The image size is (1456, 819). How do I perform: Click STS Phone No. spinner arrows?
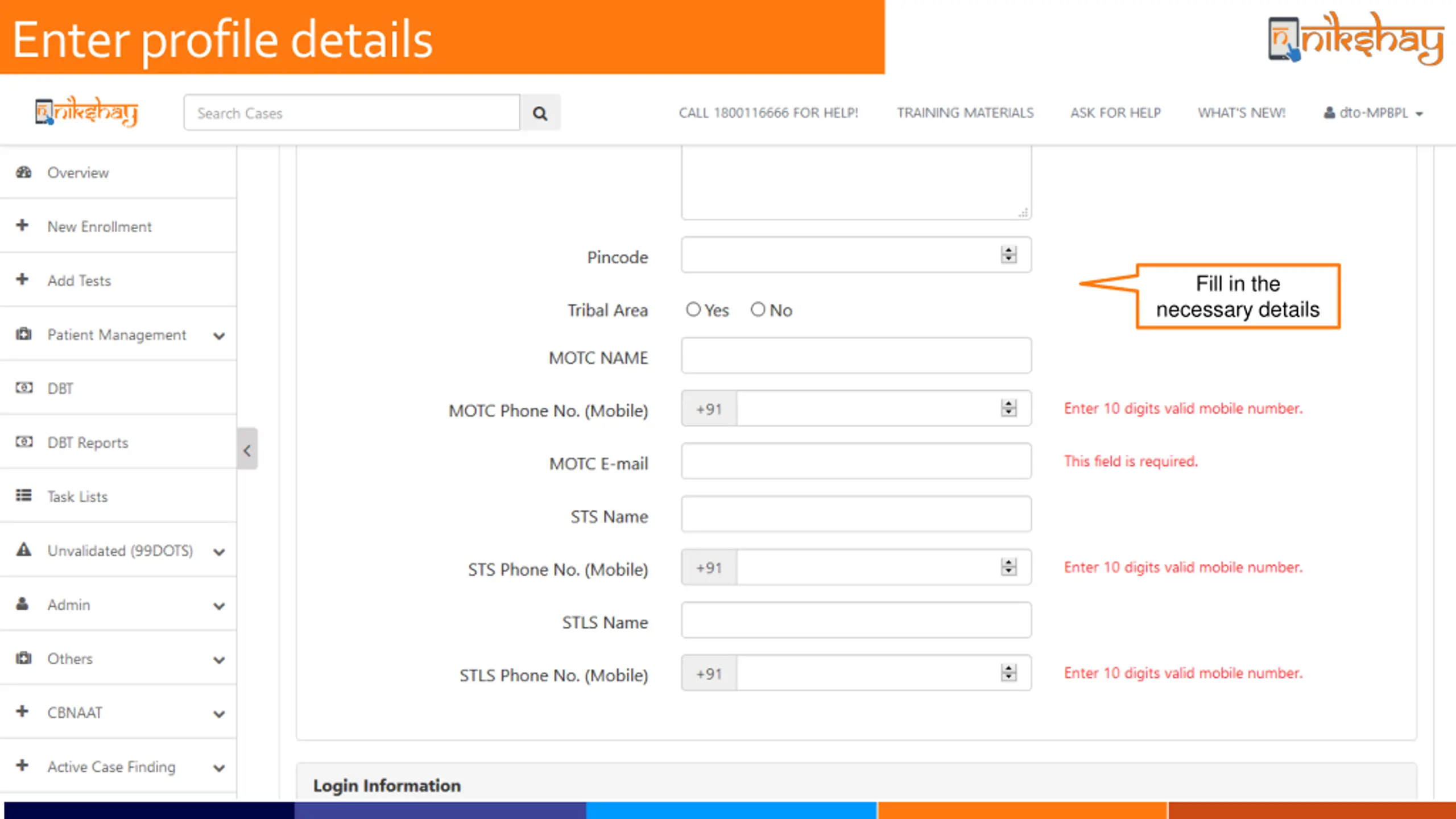click(x=1009, y=567)
